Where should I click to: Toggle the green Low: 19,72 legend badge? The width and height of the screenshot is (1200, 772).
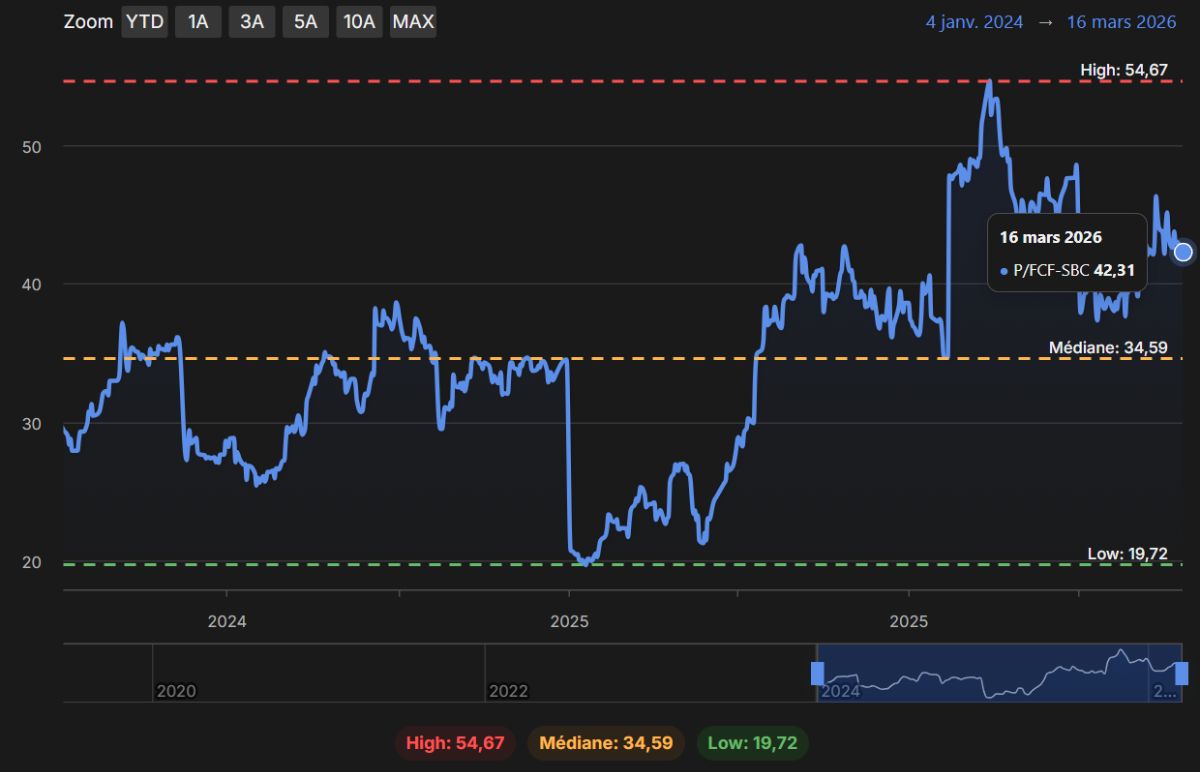(752, 743)
